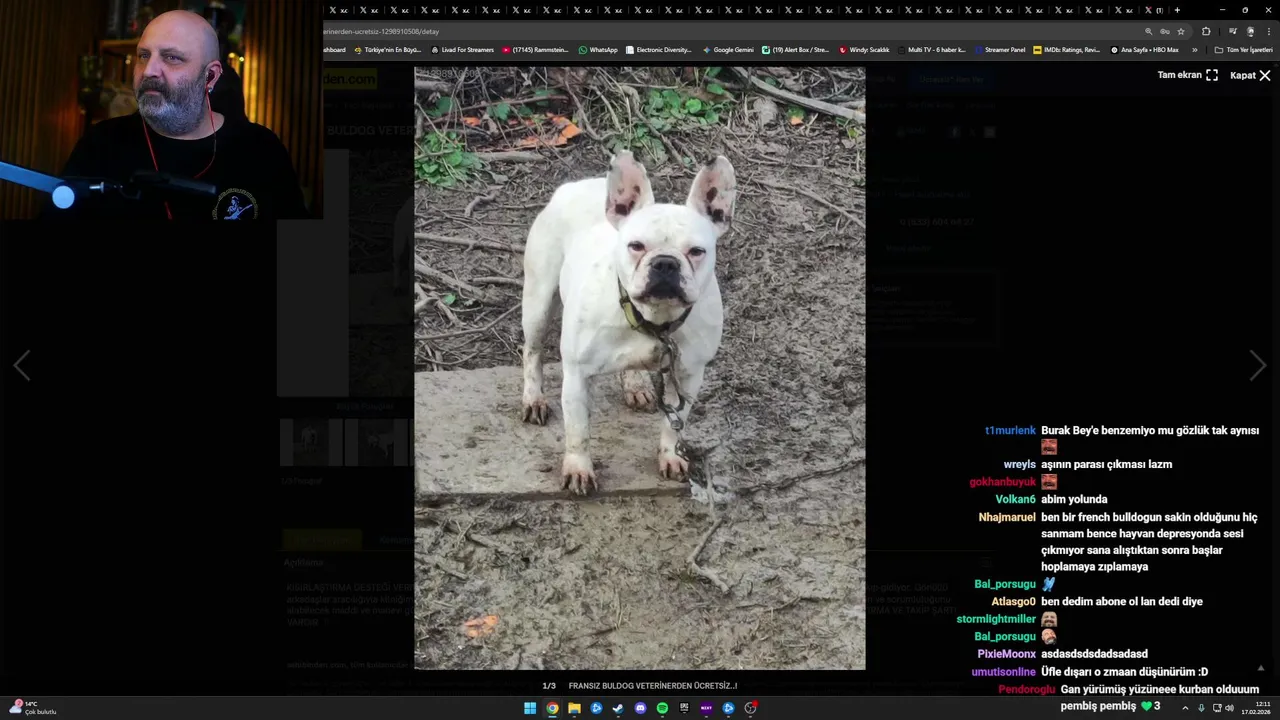This screenshot has height=720, width=1280.
Task: Open Livad For Streamers bookmark
Action: click(x=462, y=49)
